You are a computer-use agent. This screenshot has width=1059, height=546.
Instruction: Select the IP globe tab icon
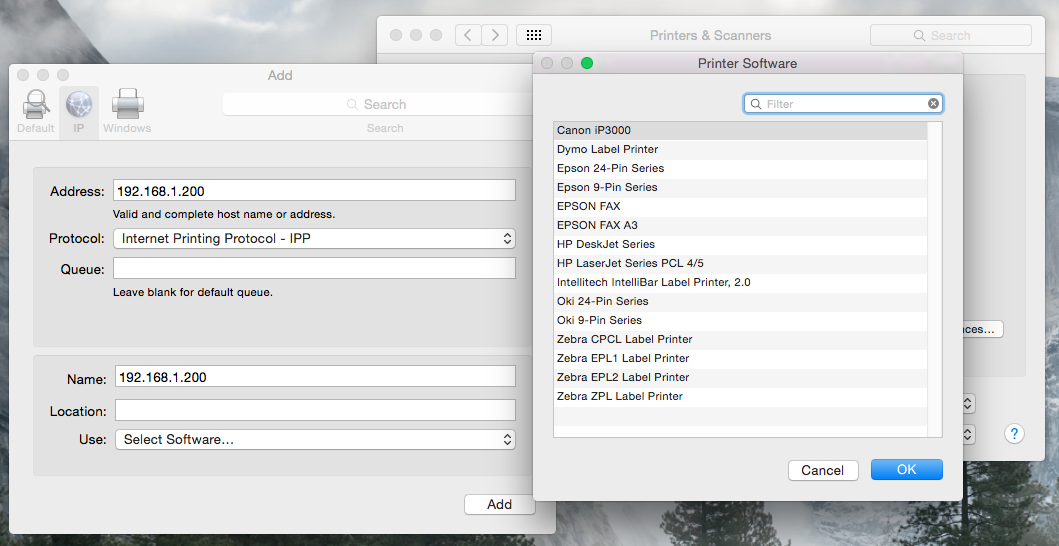(x=79, y=105)
